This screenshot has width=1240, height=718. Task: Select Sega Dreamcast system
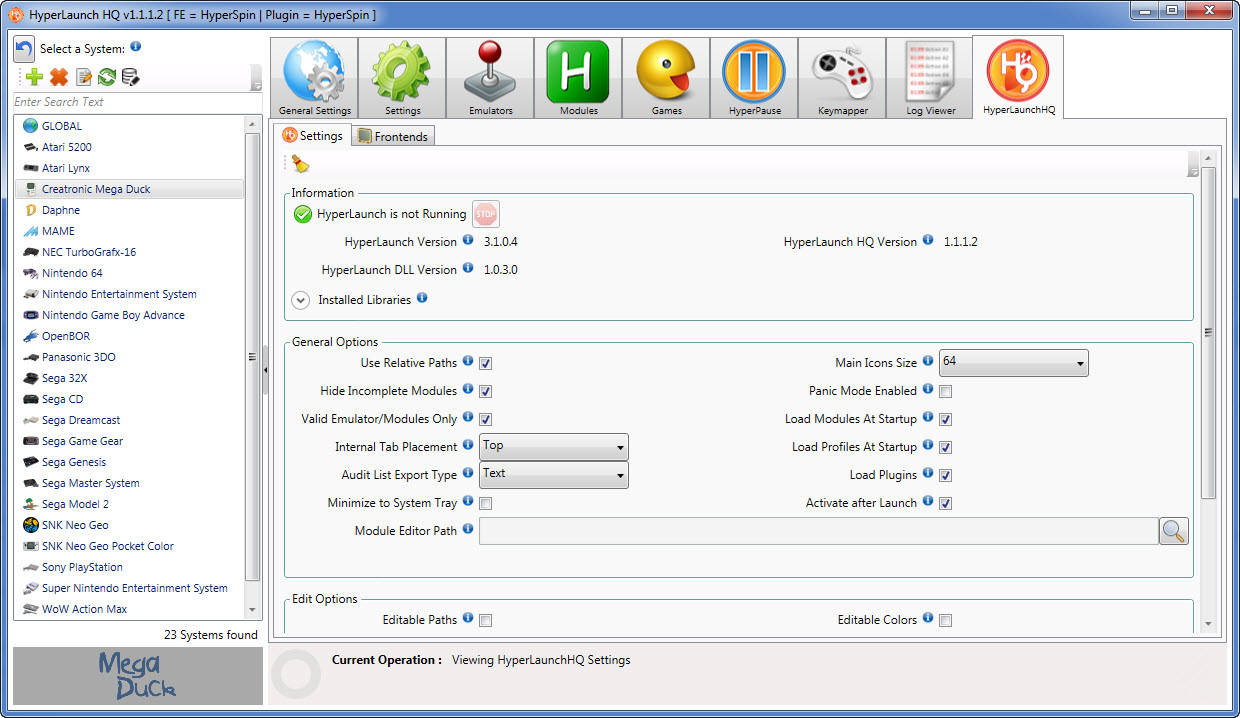129,420
